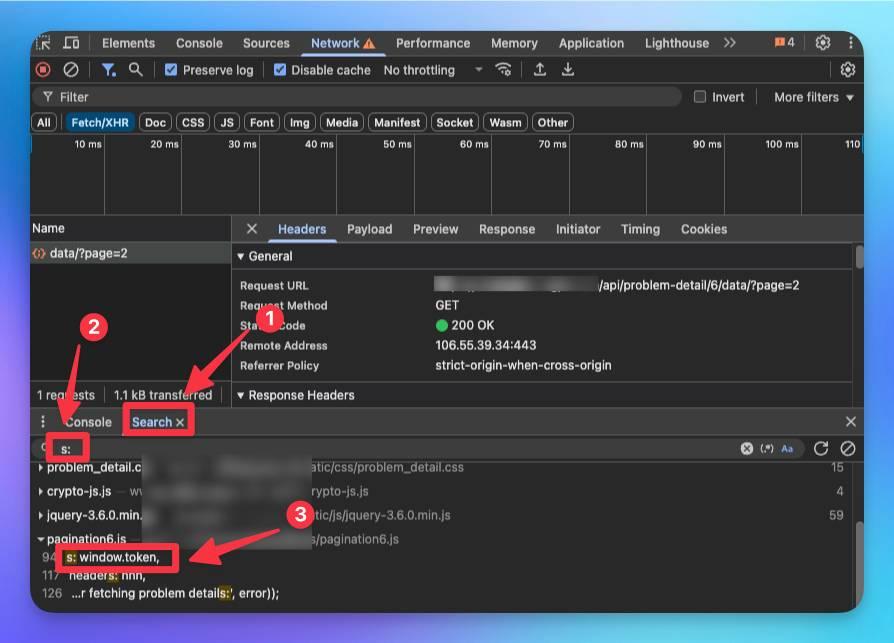The image size is (894, 643).
Task: Open the Cookies tab
Action: click(x=704, y=229)
